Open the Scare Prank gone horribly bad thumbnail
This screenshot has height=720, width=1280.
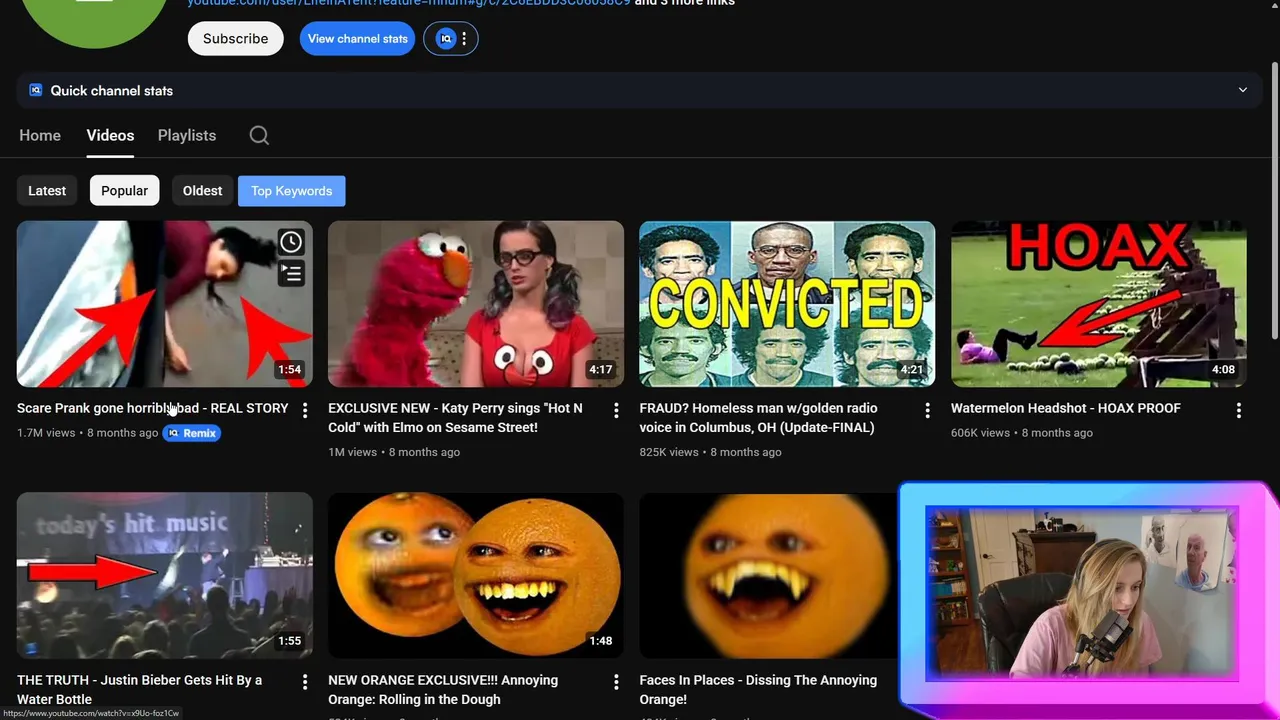pyautogui.click(x=165, y=304)
